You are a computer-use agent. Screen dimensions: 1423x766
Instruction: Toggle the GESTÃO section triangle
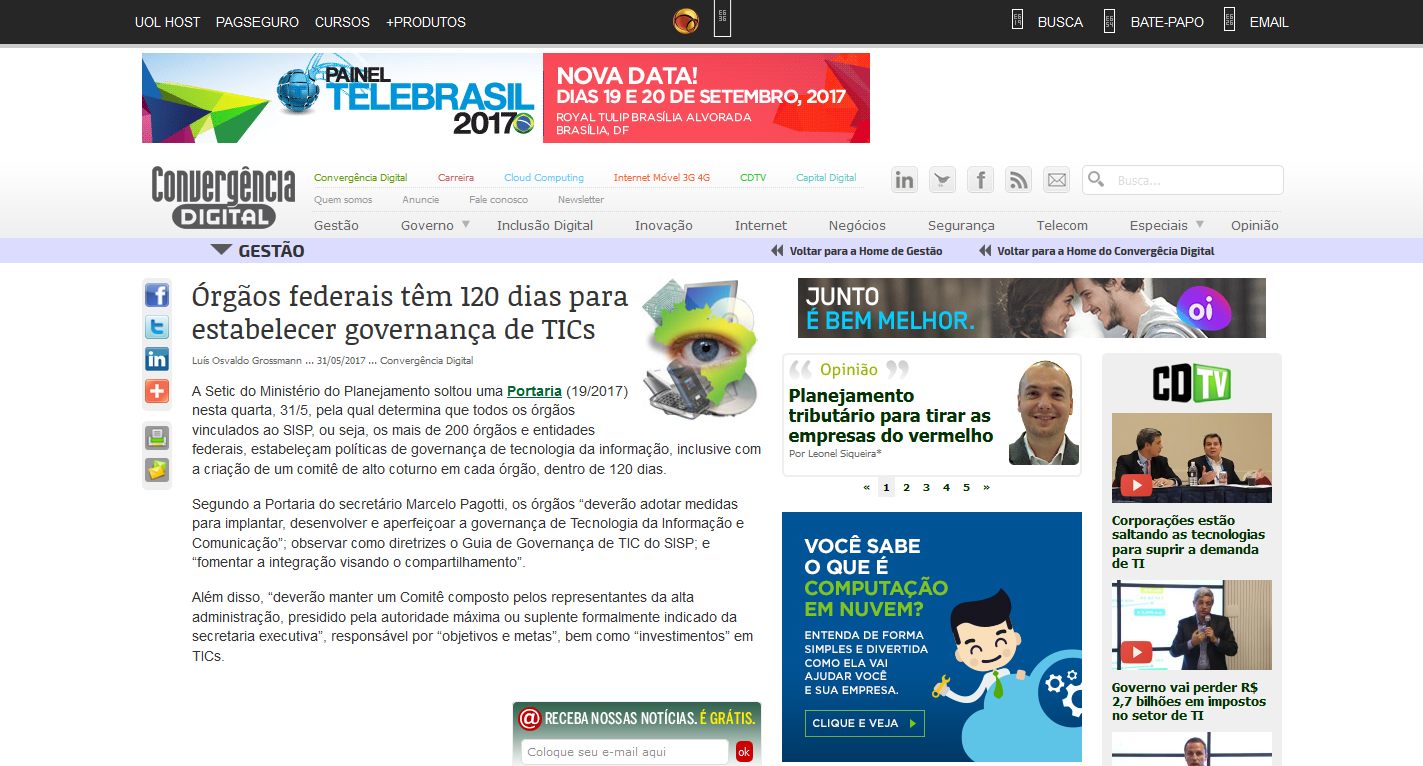(x=222, y=250)
